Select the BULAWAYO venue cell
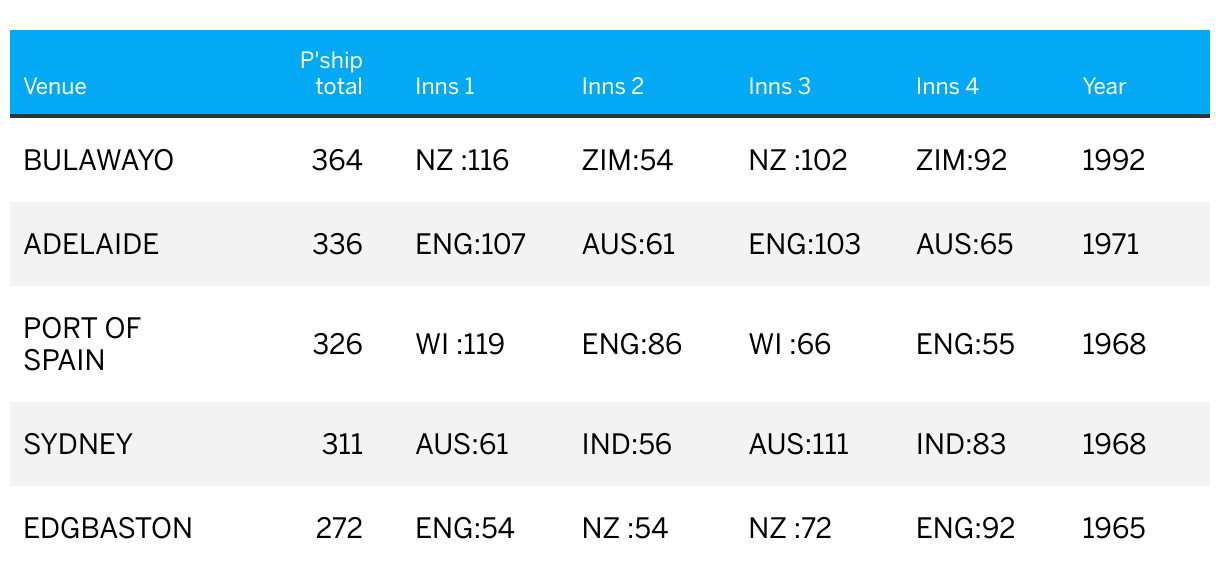This screenshot has width=1220, height=580. point(99,160)
